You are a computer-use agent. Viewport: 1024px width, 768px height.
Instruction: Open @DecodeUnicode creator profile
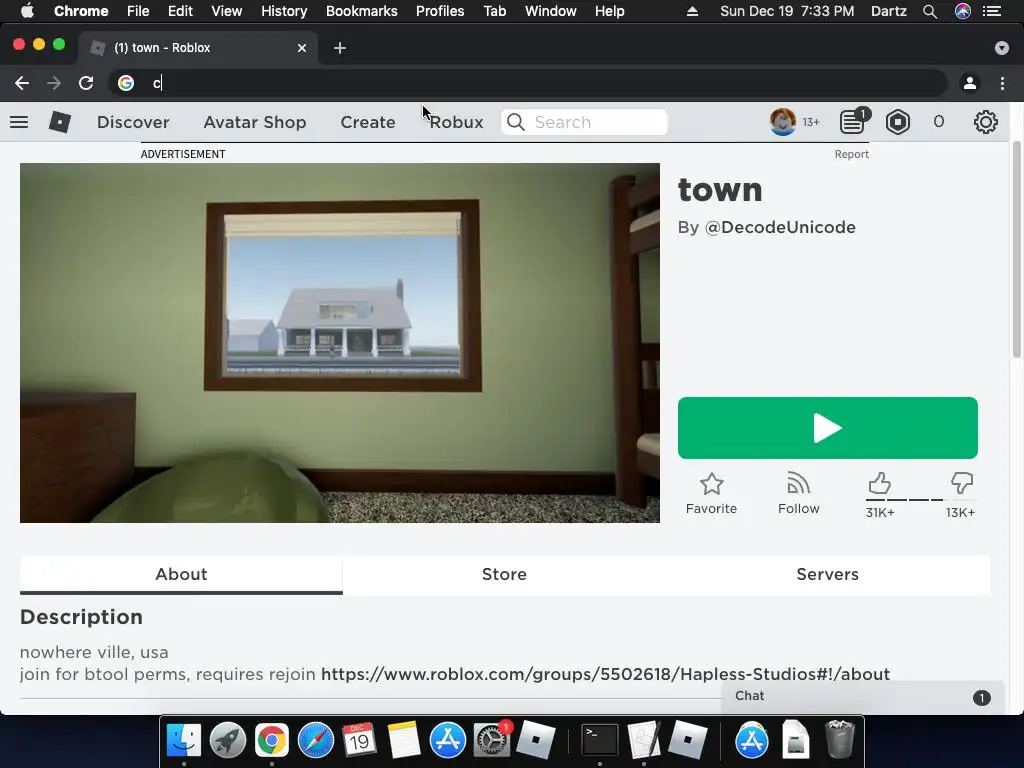click(x=780, y=227)
